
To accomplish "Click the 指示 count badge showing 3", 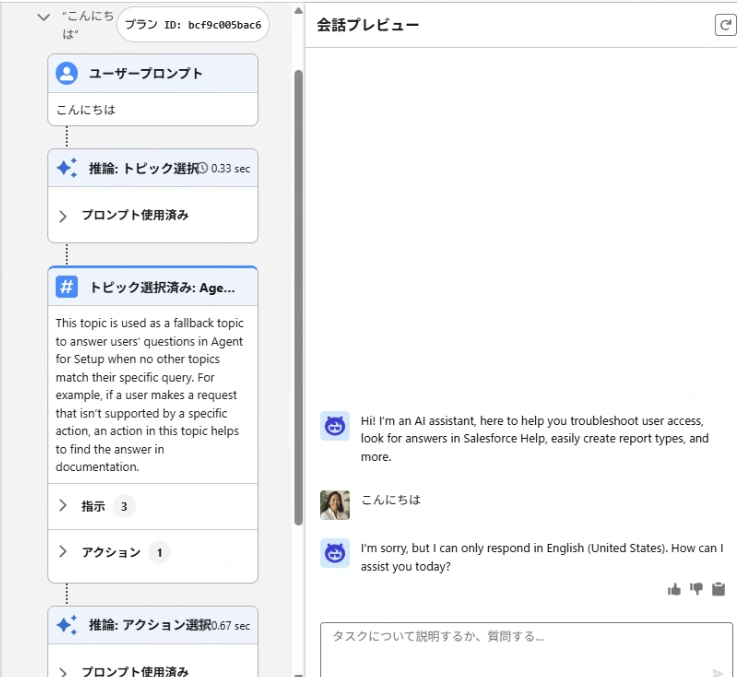I will [x=124, y=506].
